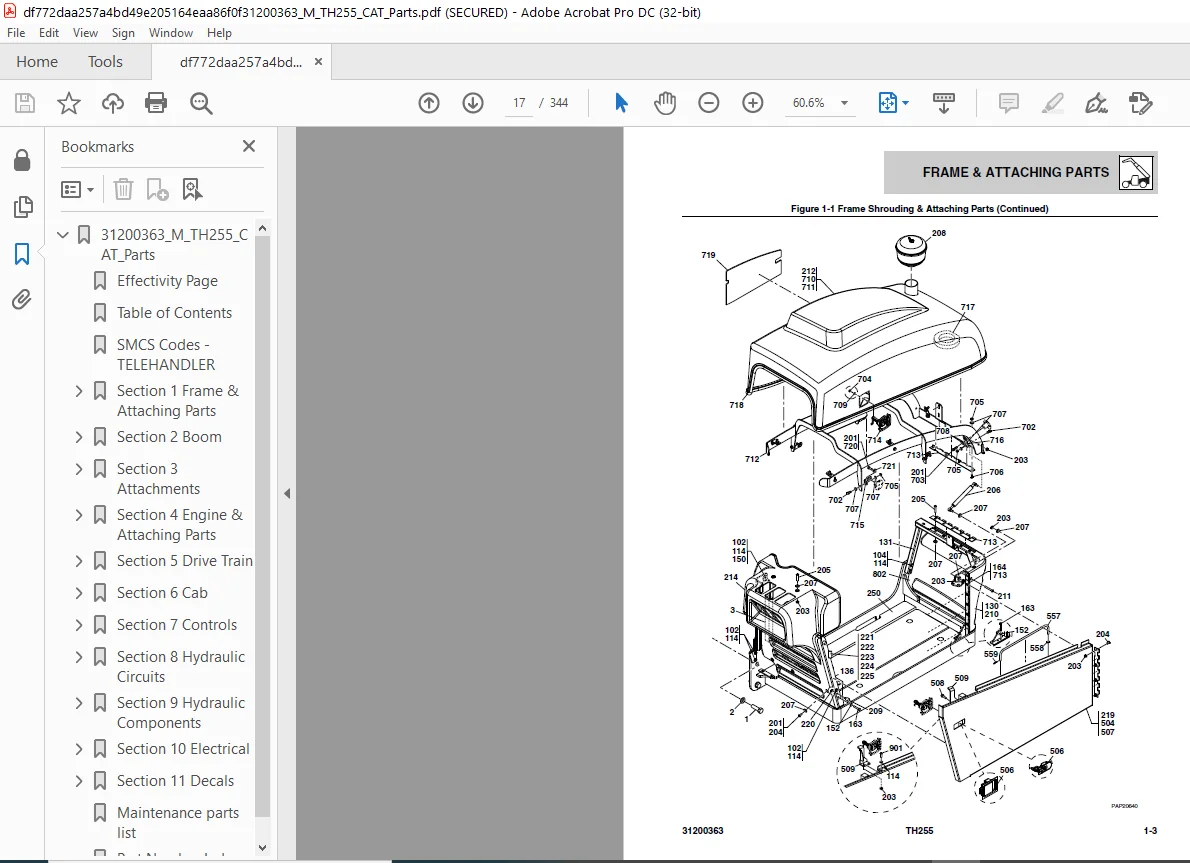Expand Section 6 Cab bookmark
Viewport: 1190px width, 863px height.
79,593
